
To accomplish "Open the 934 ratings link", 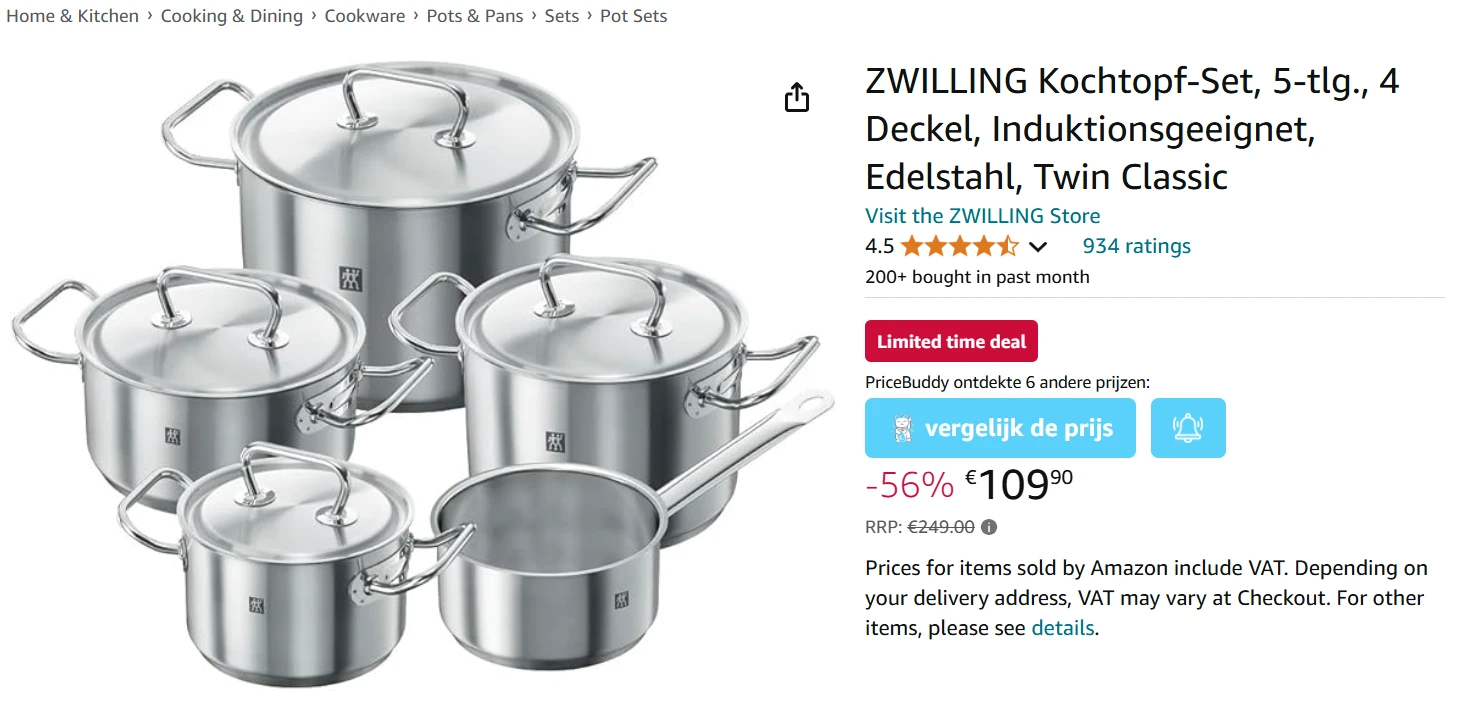I will (1136, 246).
